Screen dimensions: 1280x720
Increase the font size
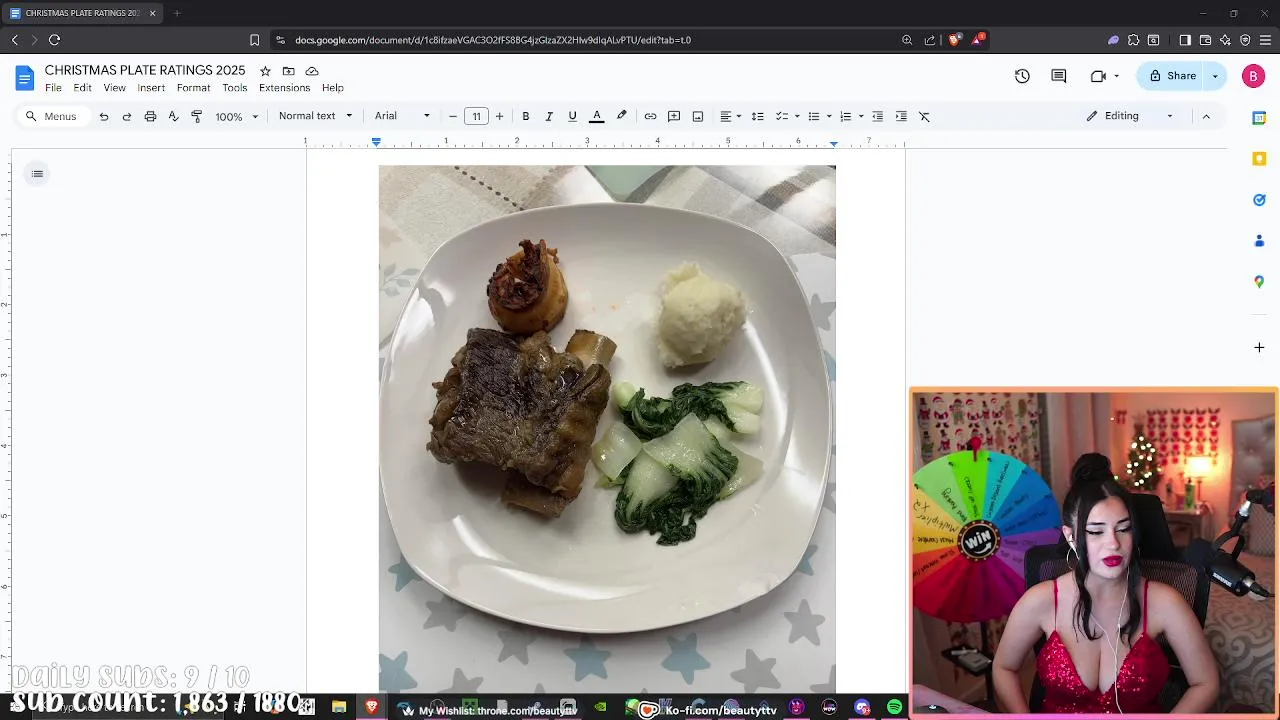pyautogui.click(x=499, y=116)
